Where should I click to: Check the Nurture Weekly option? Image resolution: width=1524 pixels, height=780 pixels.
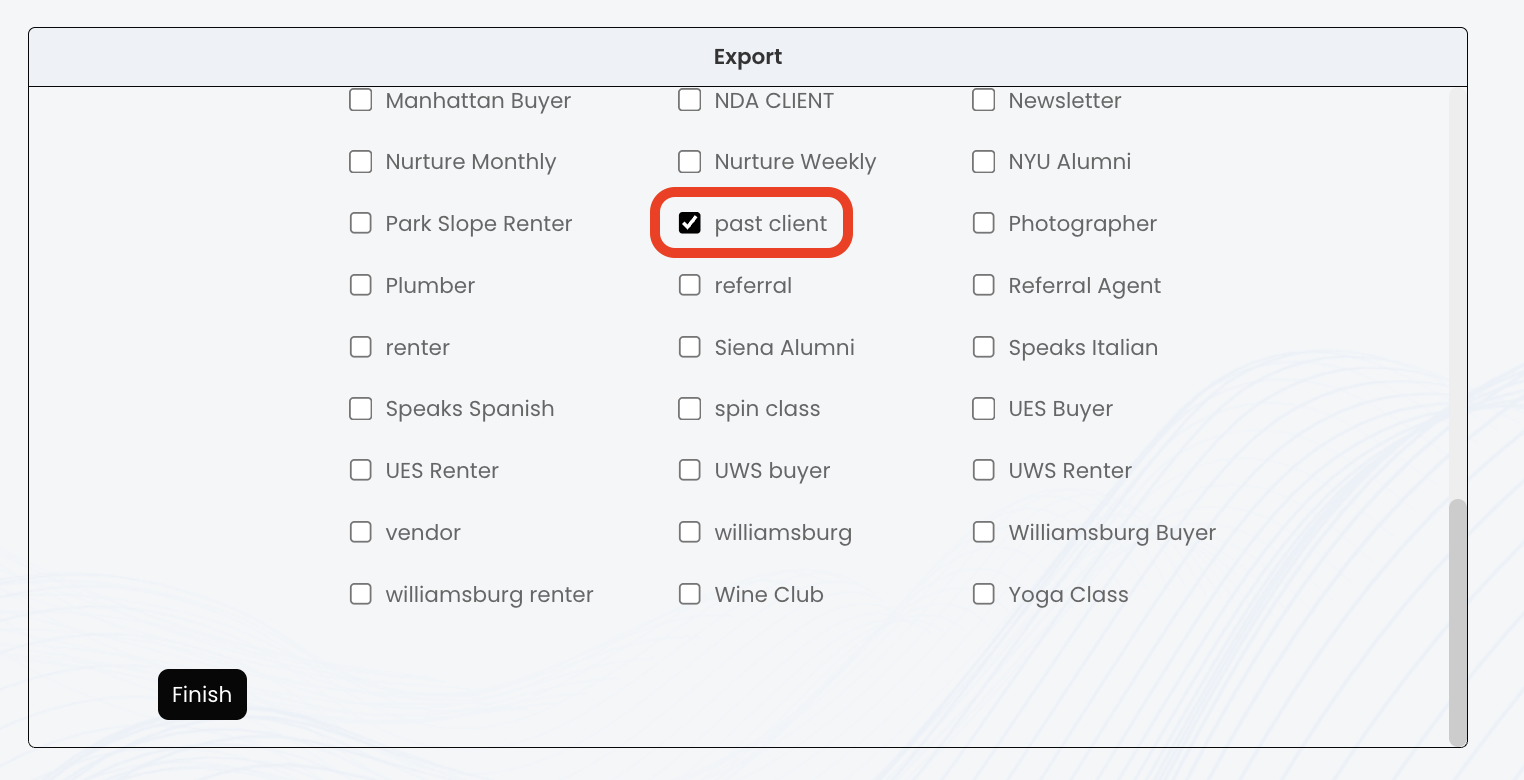[x=690, y=162]
